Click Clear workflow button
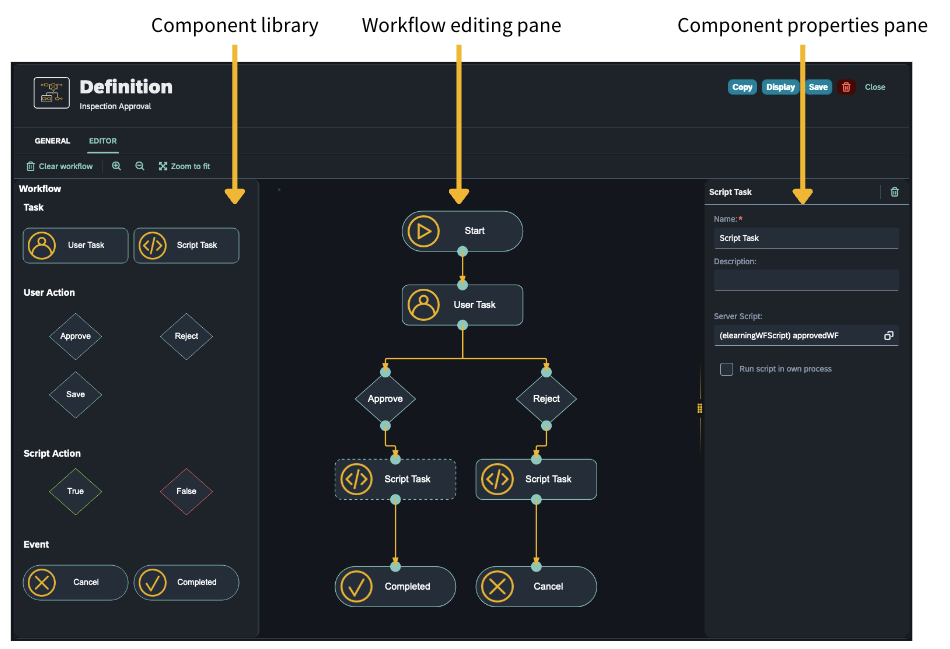The width and height of the screenshot is (950, 649). pyautogui.click(x=59, y=166)
